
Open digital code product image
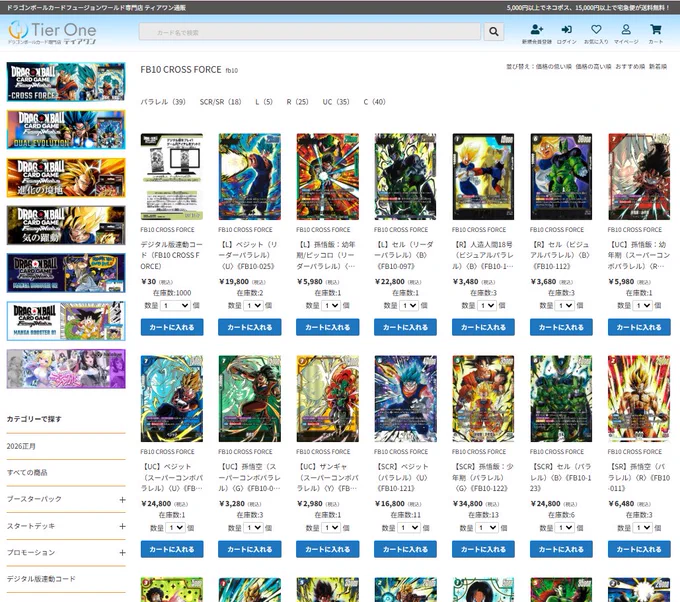[172, 177]
